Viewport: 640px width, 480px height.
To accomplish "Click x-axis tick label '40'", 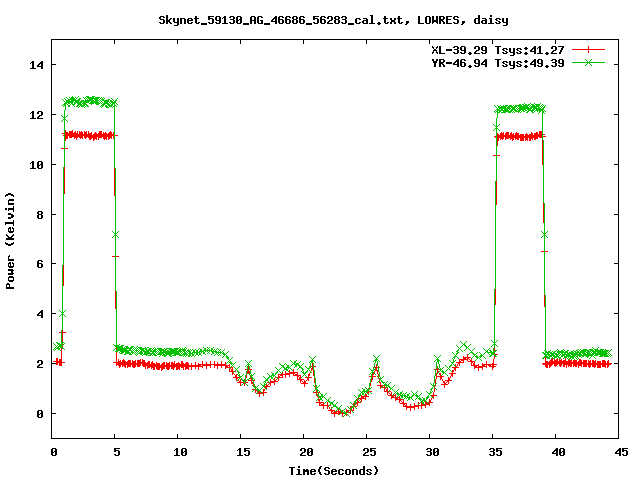I will pos(558,452).
